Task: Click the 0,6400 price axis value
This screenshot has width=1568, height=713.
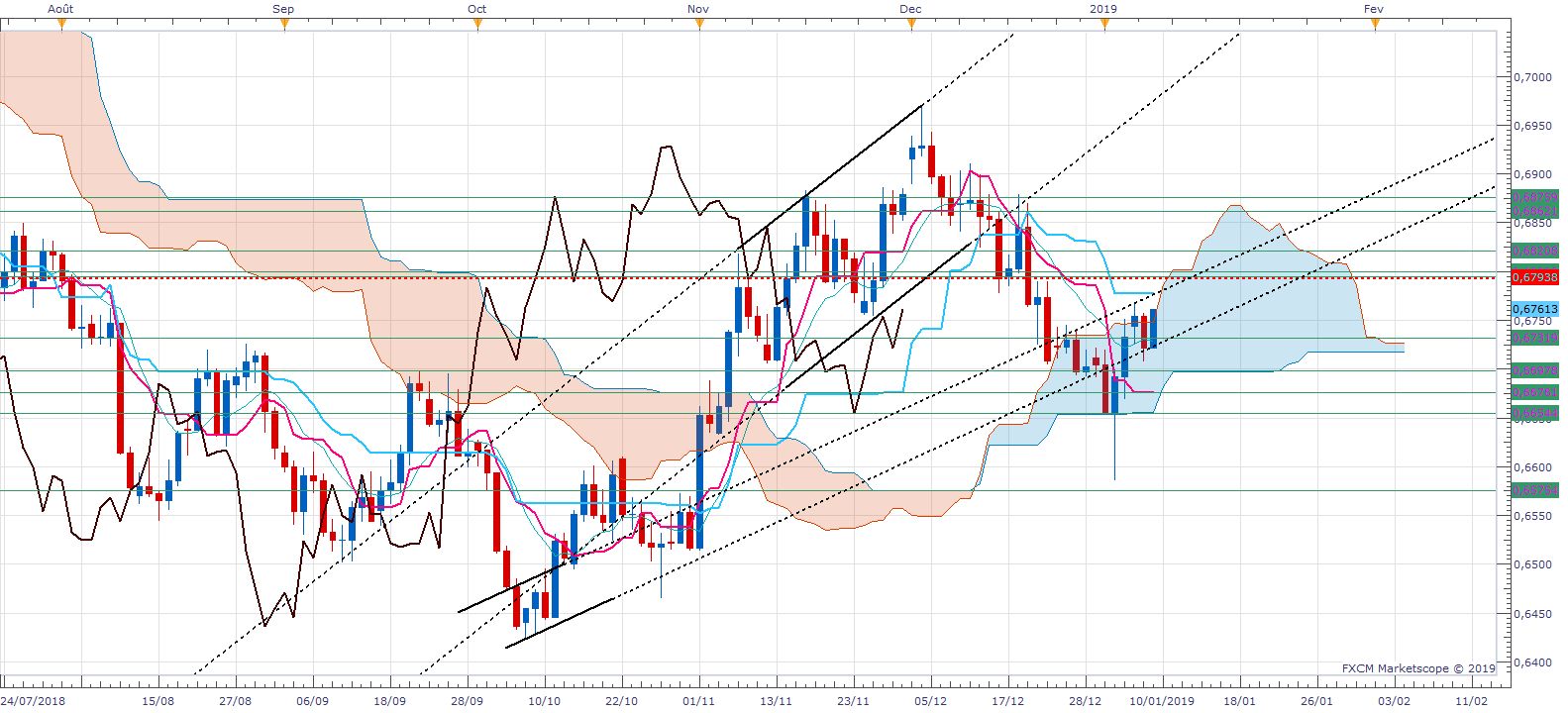Action: coord(1532,662)
